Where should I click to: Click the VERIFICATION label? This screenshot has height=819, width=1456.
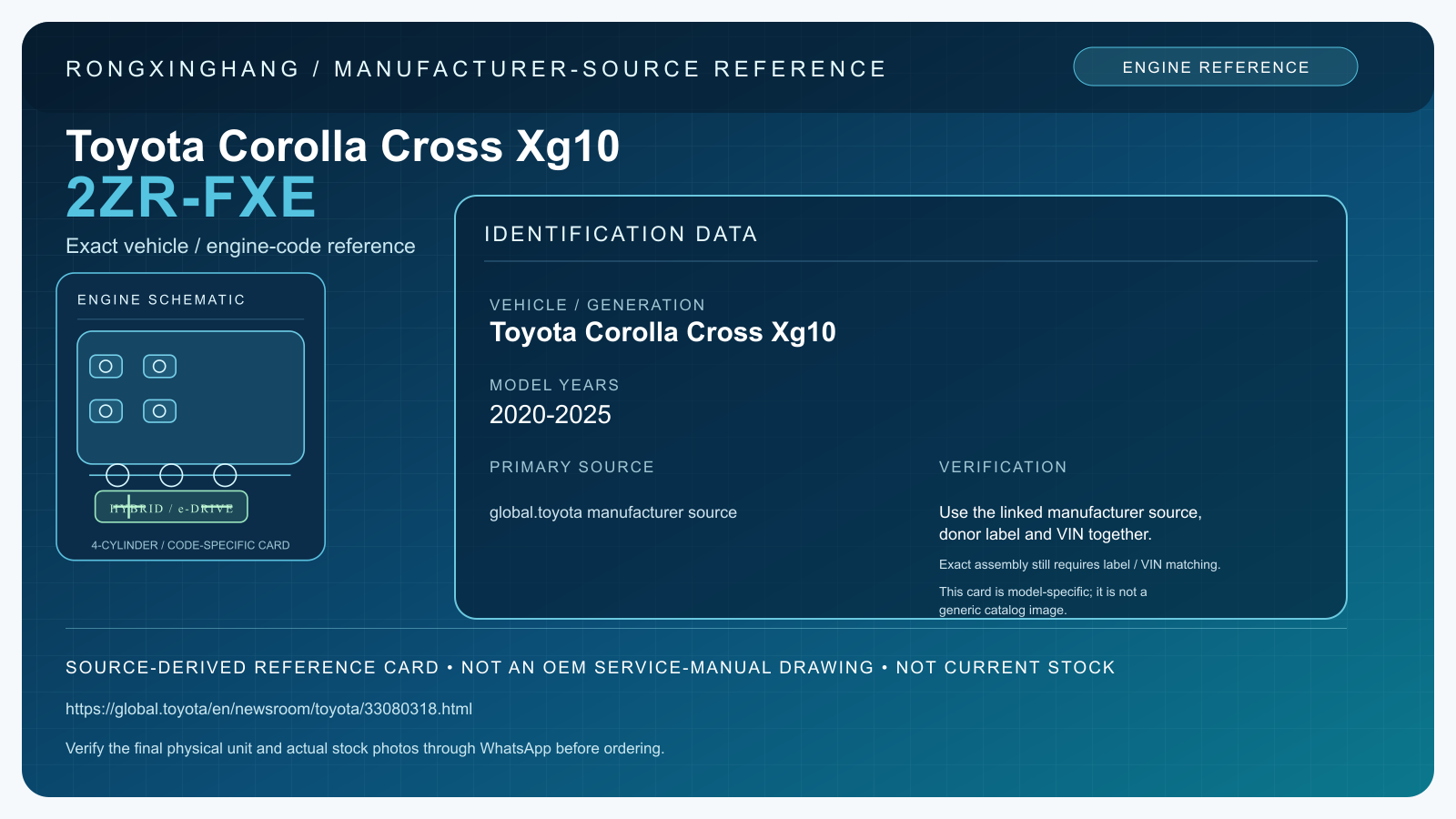[x=1003, y=467]
